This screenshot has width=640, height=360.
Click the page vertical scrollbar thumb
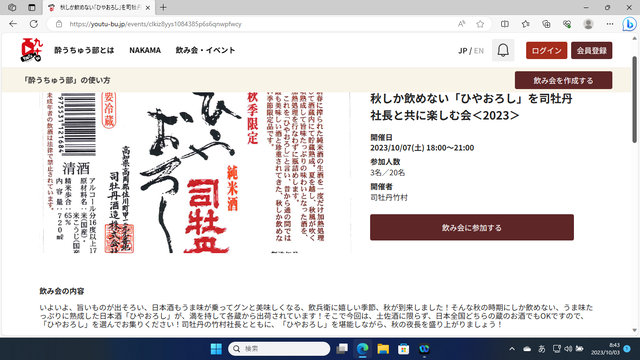(634, 100)
